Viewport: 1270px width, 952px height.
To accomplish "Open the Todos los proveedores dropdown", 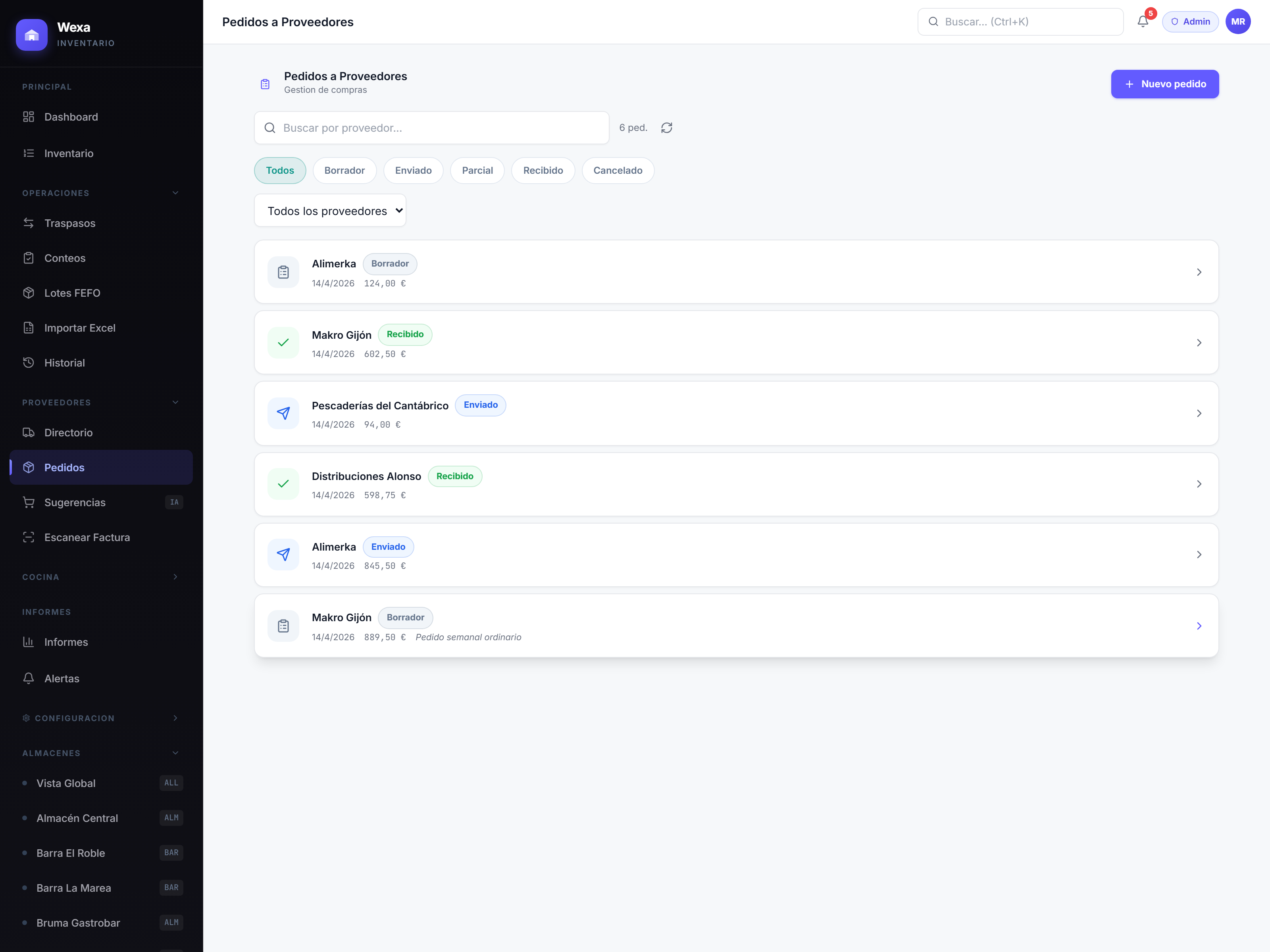I will (330, 211).
